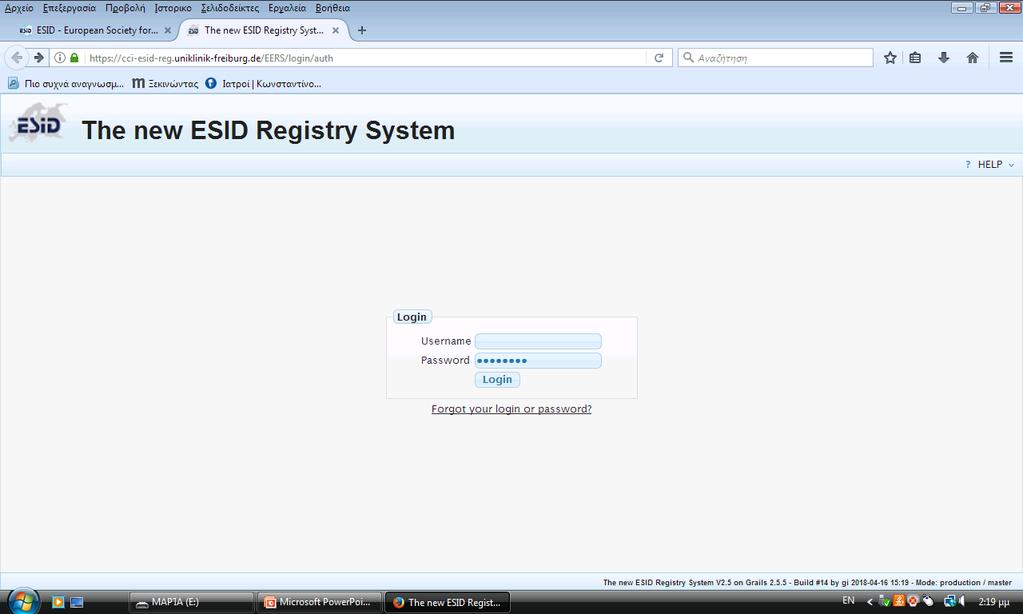This screenshot has width=1023, height=614.
Task: Open ΜΑΡΙΑ (E:) taskbar window
Action: coord(191,602)
